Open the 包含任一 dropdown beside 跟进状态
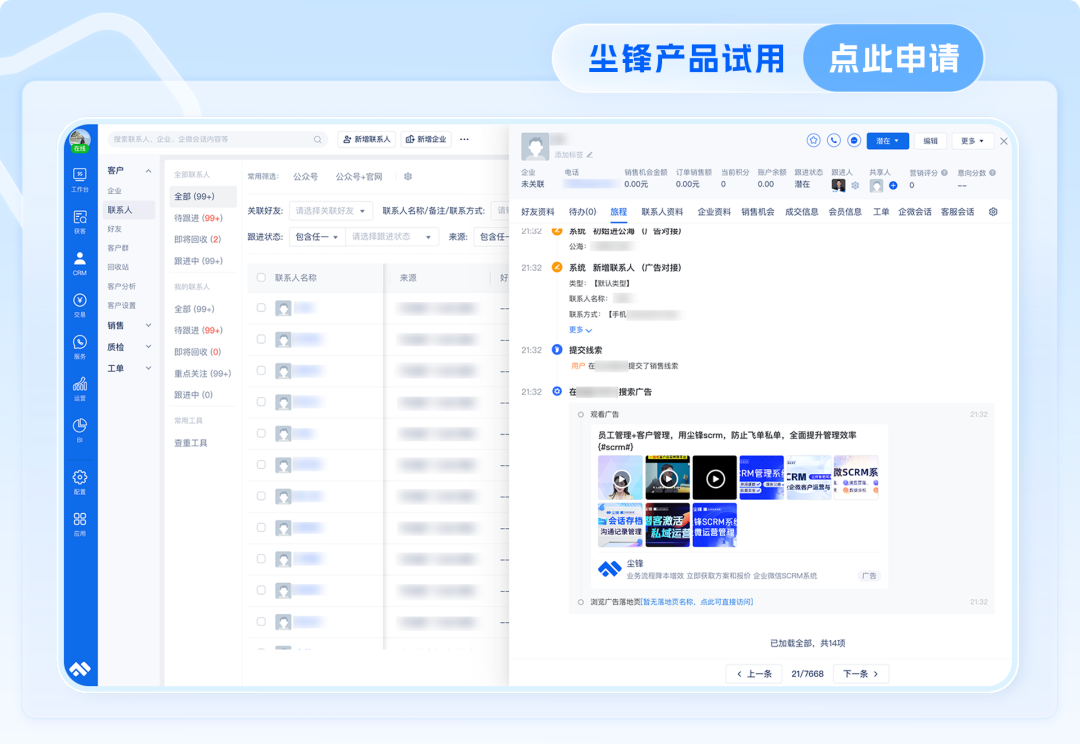 pos(317,237)
